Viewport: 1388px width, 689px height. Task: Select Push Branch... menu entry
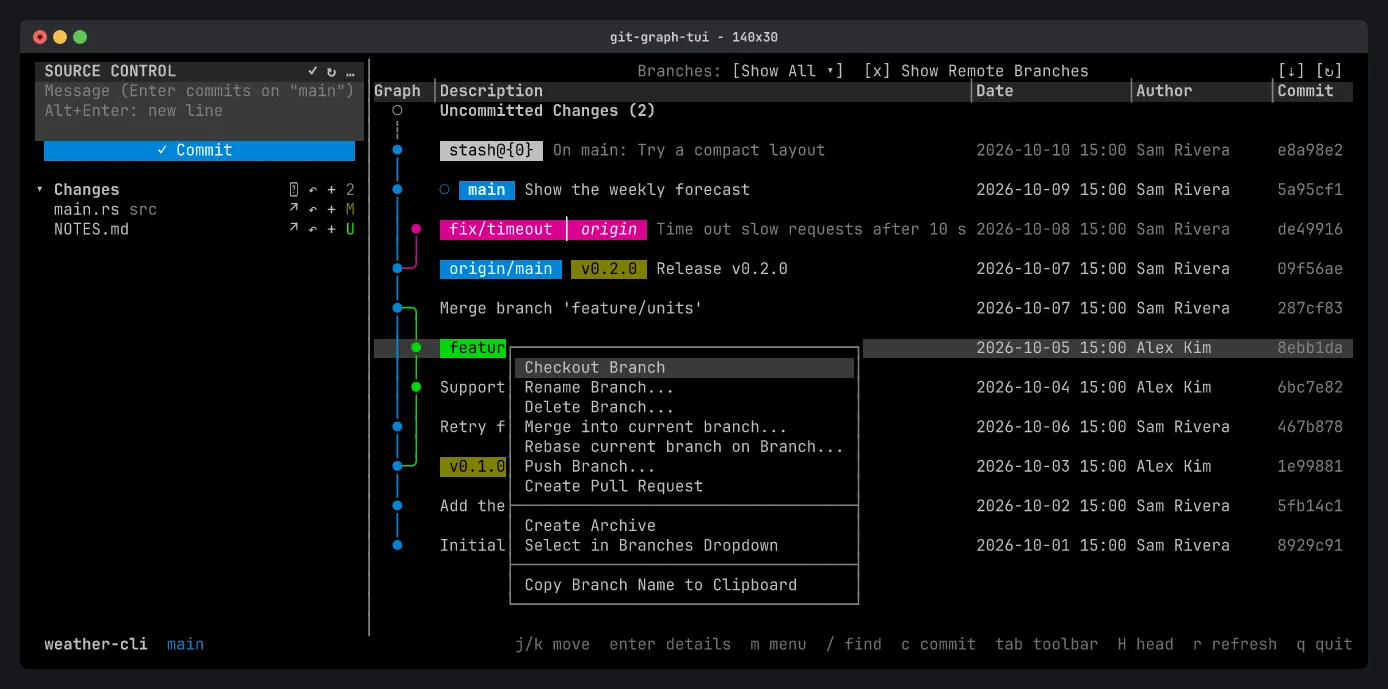(x=685, y=466)
